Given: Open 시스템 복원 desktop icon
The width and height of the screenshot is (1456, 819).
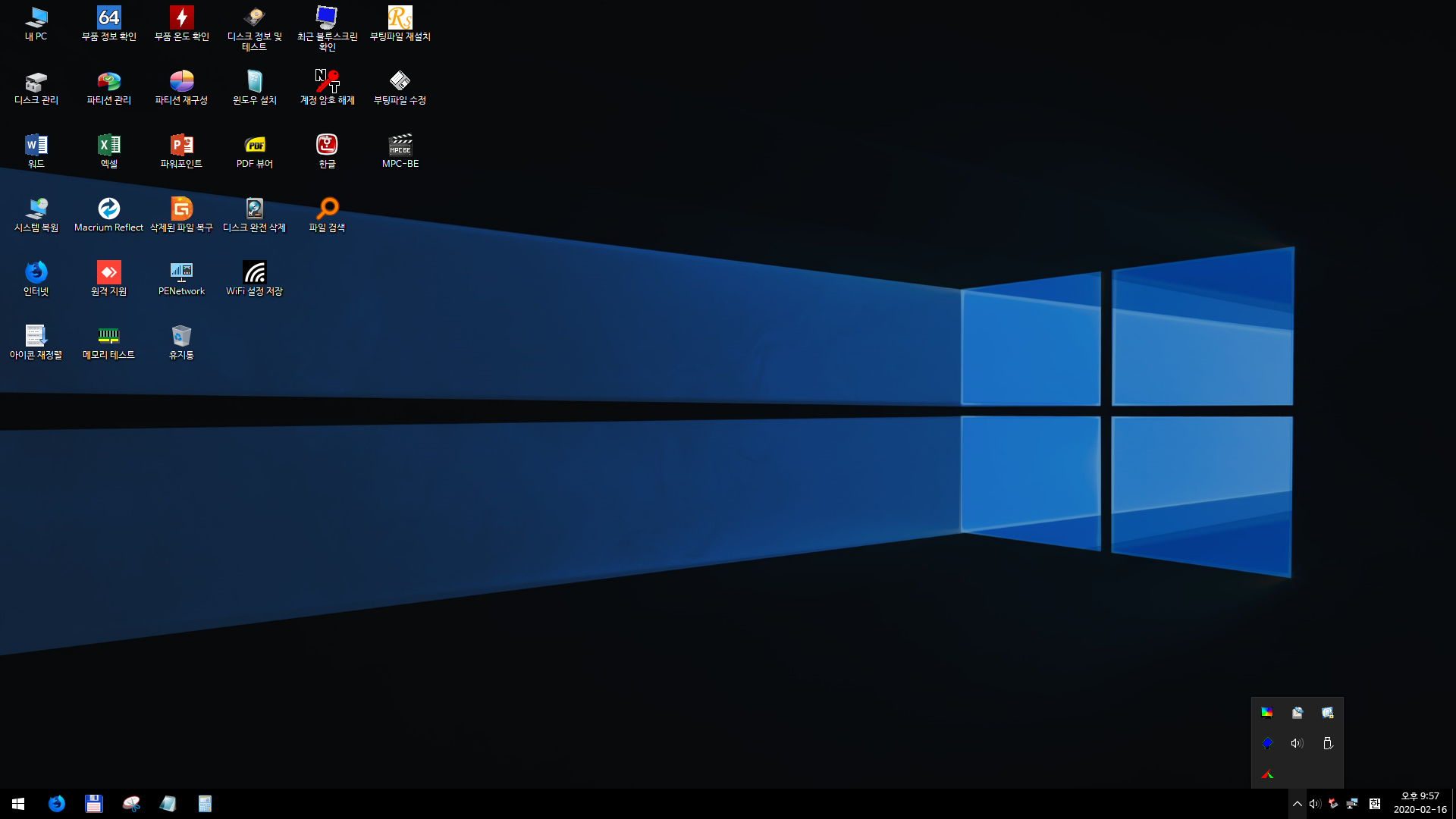Looking at the screenshot, I should (x=36, y=215).
